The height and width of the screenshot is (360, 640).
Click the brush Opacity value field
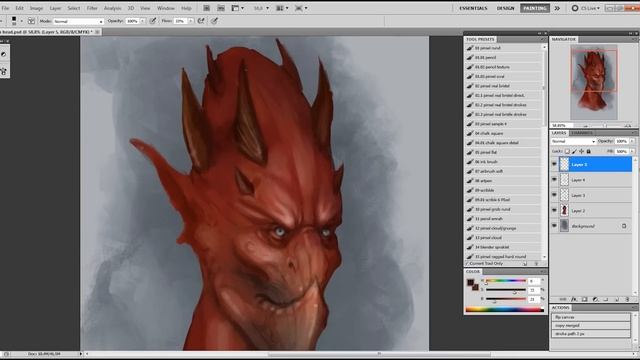point(132,21)
